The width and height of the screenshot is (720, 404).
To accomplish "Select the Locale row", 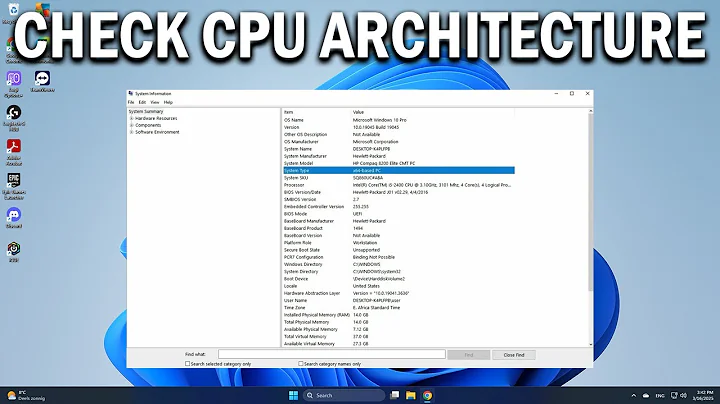I will [x=399, y=286].
